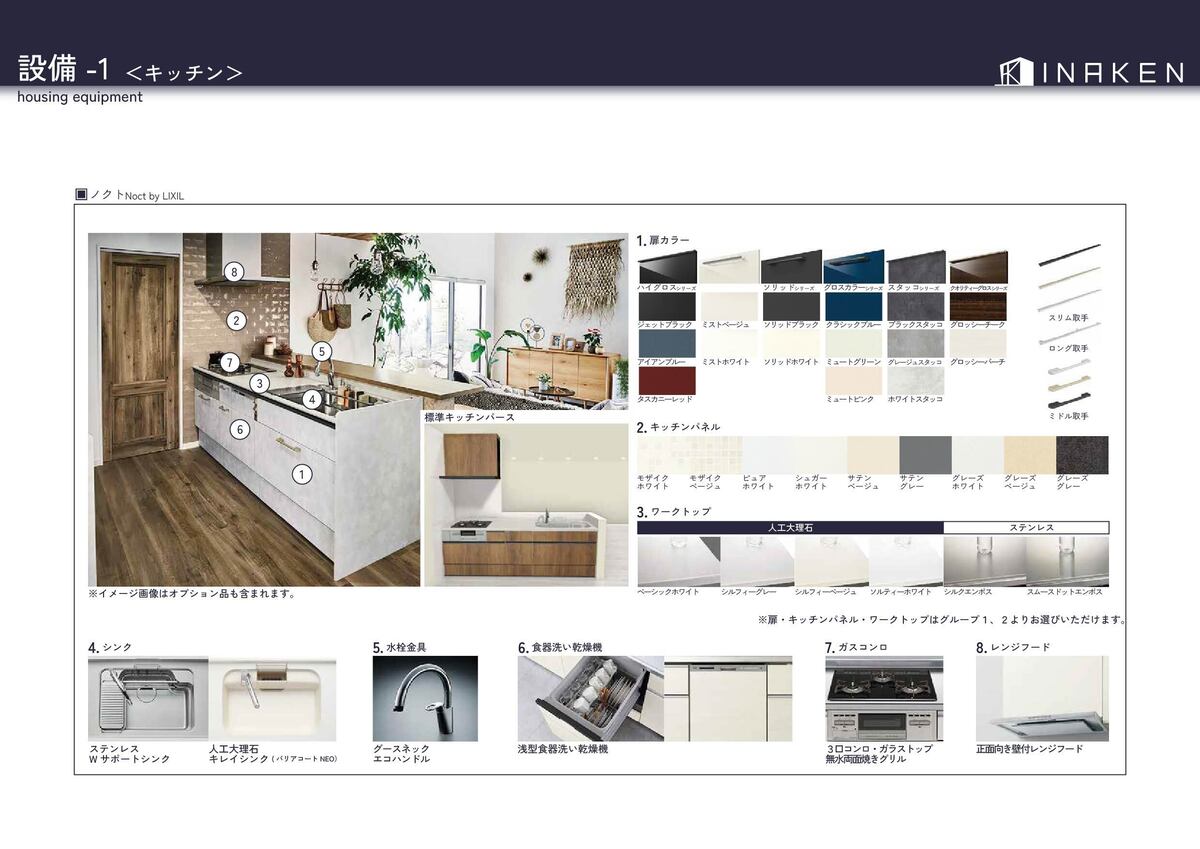This screenshot has height=849, width=1200.
Task: Click circled number 3 worktop marker
Action: pyautogui.click(x=259, y=383)
